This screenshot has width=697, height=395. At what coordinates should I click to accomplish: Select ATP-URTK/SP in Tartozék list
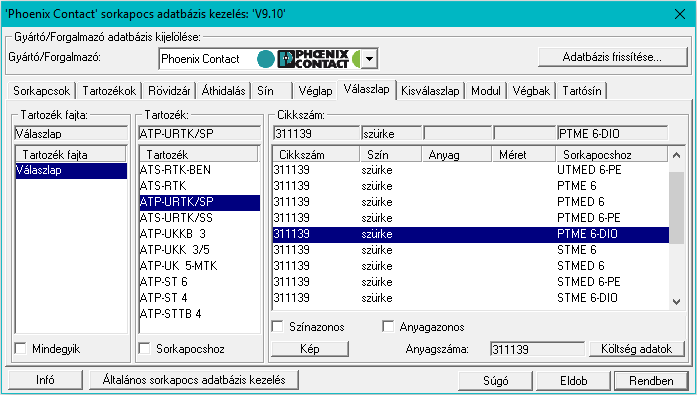[200, 202]
